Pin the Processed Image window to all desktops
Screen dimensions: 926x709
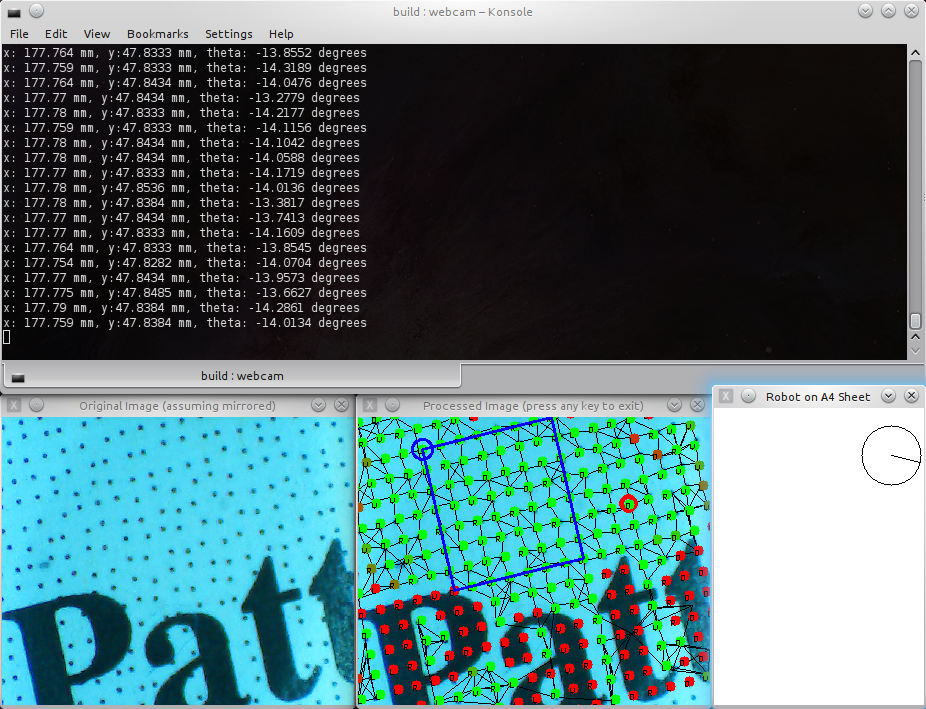click(392, 405)
